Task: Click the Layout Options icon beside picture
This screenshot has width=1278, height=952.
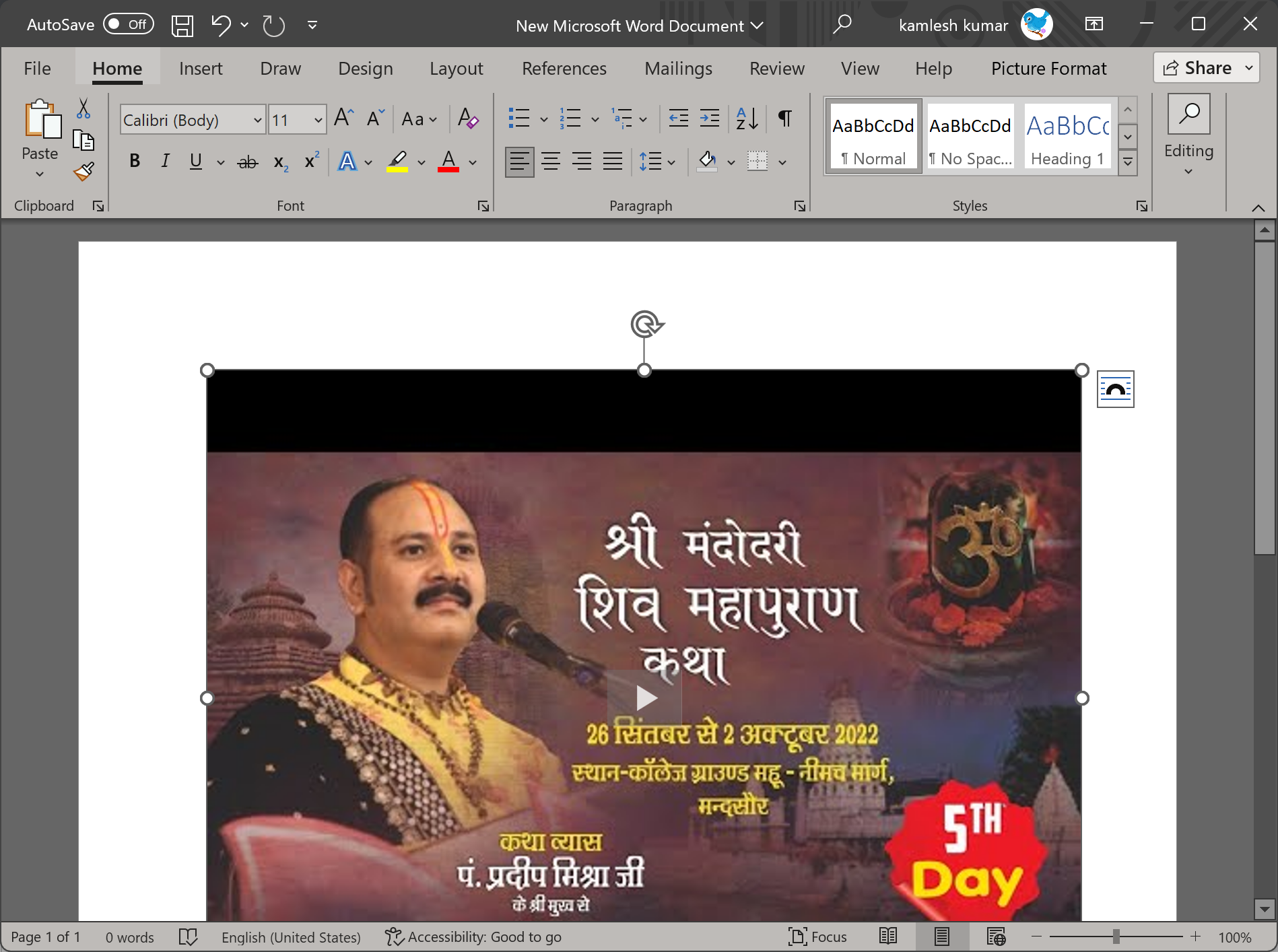Action: click(x=1115, y=389)
